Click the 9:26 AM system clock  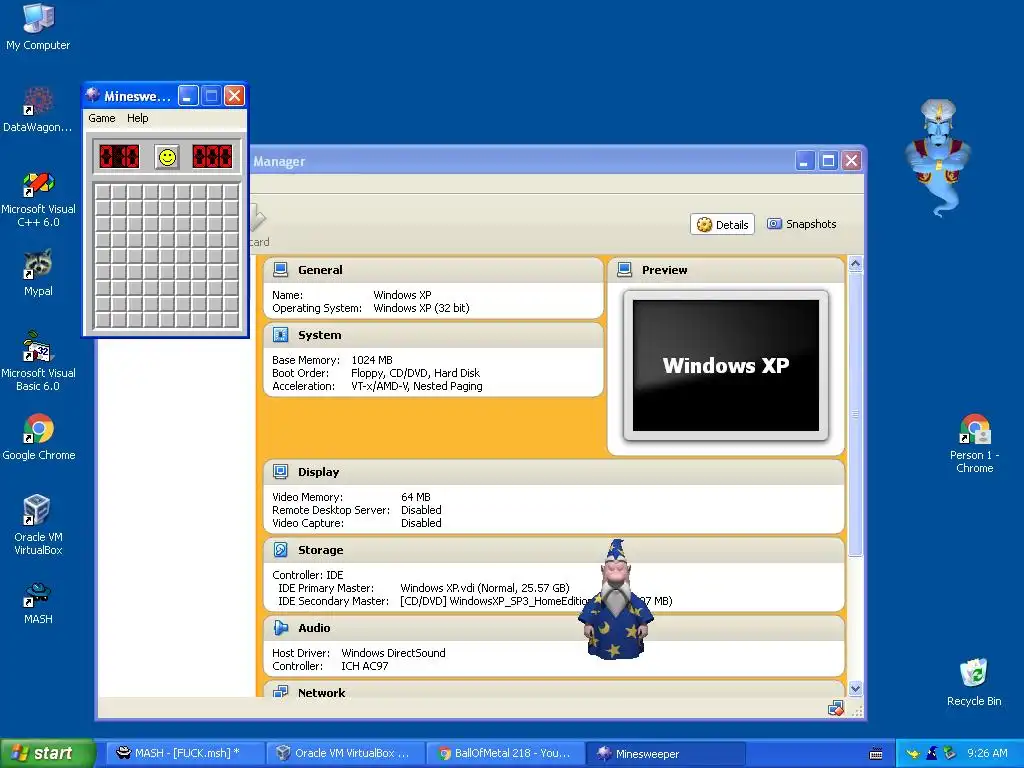(987, 753)
